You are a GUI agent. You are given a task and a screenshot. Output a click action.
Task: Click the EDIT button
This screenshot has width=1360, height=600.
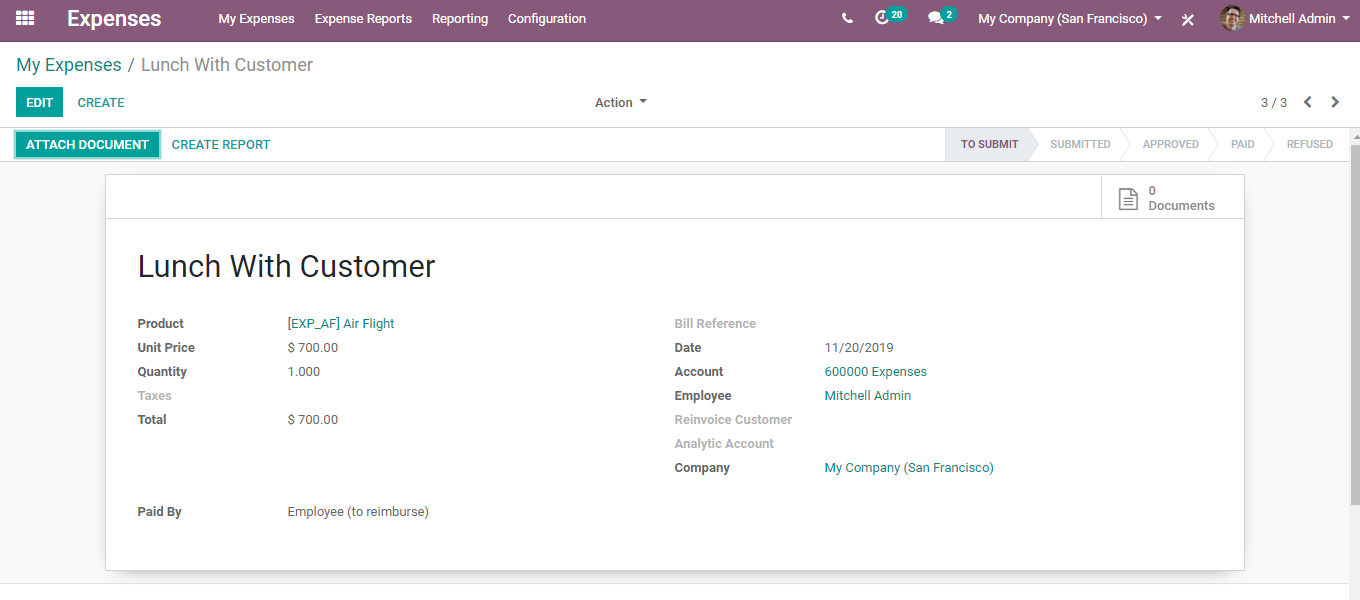[39, 102]
